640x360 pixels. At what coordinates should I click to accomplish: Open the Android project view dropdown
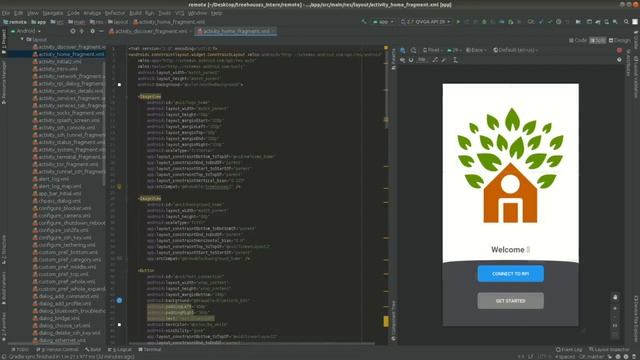[26, 31]
